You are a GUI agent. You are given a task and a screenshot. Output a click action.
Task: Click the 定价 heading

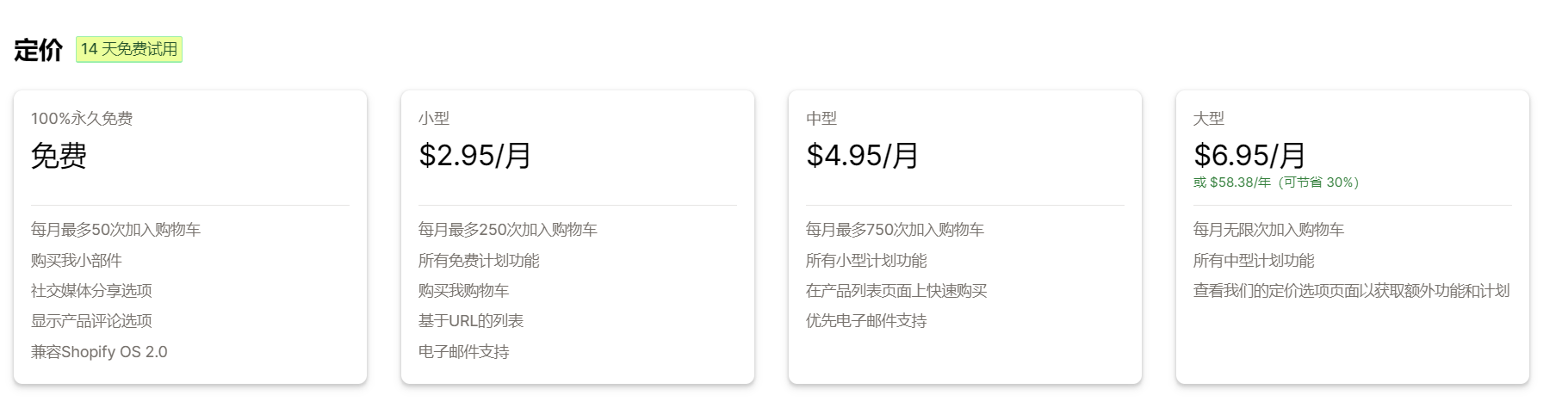[38, 50]
